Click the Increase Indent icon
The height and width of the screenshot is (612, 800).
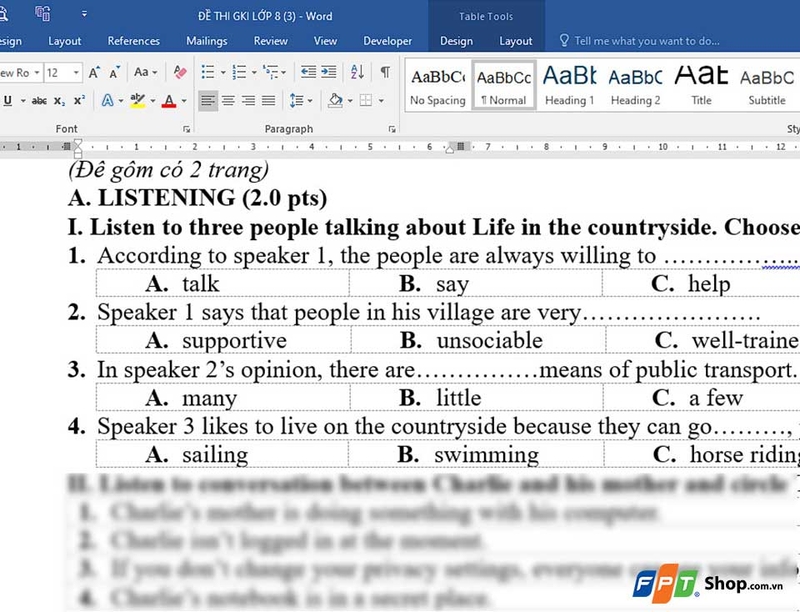(x=329, y=72)
